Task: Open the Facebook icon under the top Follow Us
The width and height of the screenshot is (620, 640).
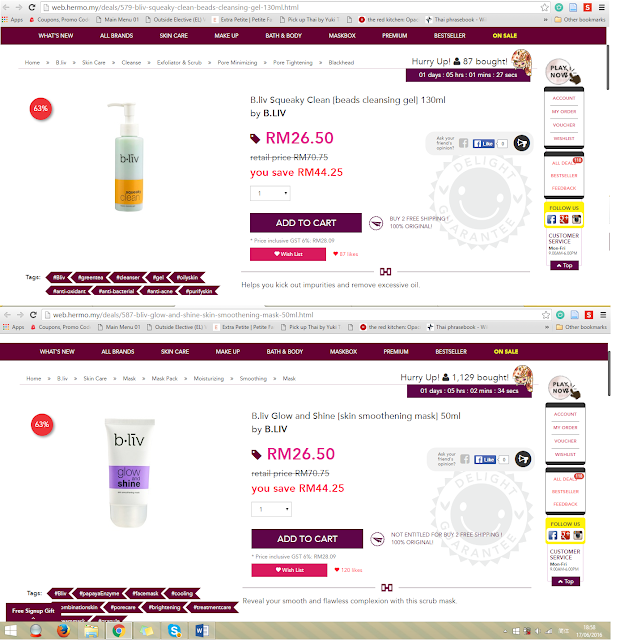Action: tap(551, 220)
